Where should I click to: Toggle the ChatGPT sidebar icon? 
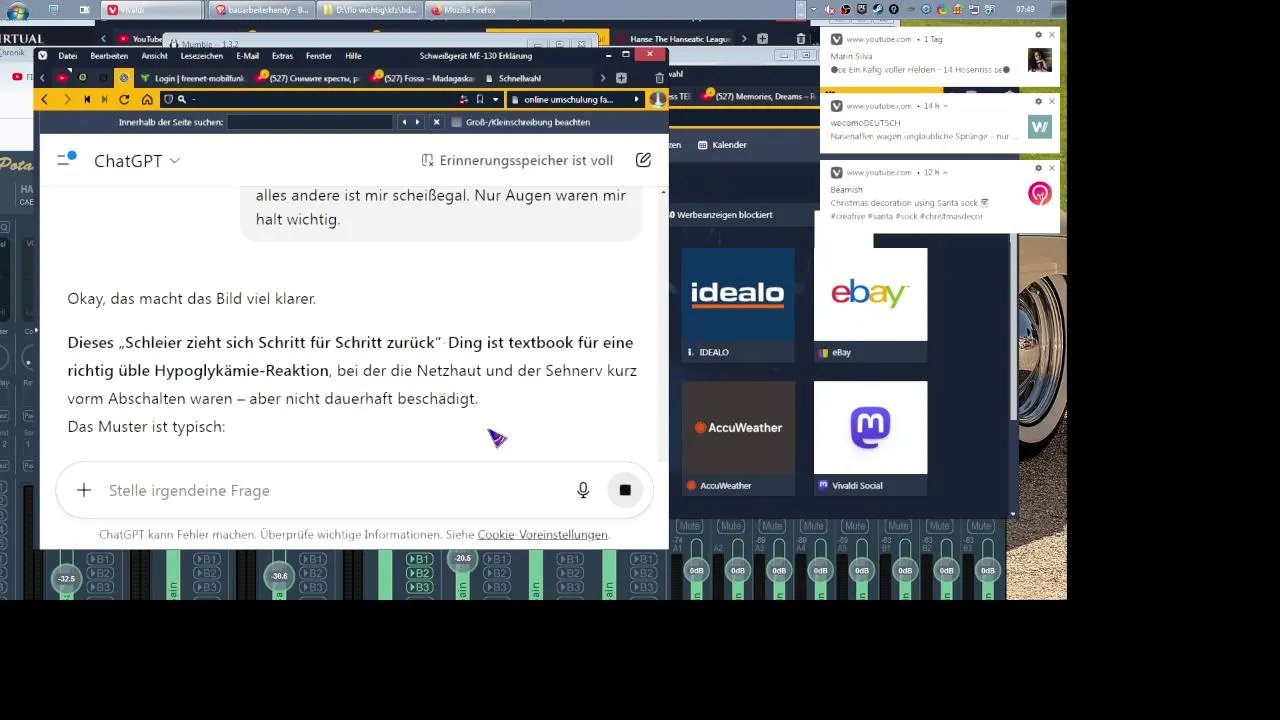coord(66,160)
